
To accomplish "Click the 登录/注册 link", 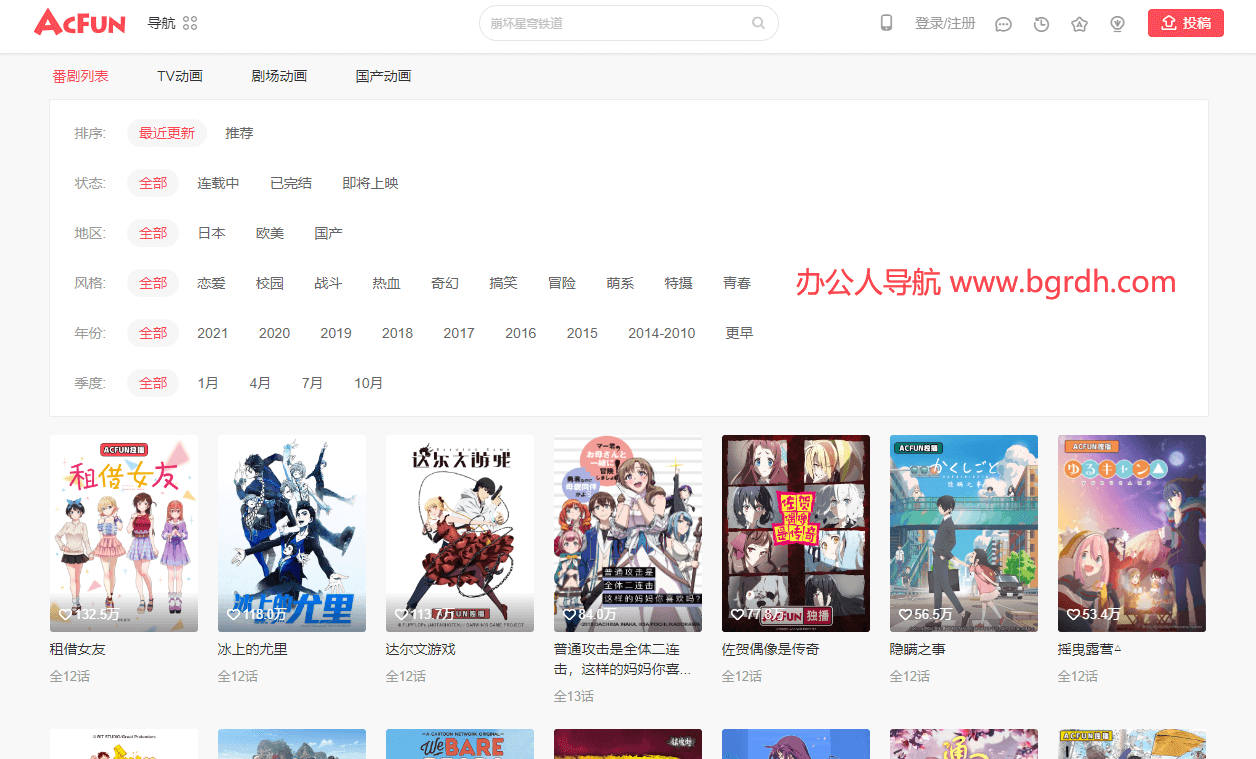I will [944, 21].
